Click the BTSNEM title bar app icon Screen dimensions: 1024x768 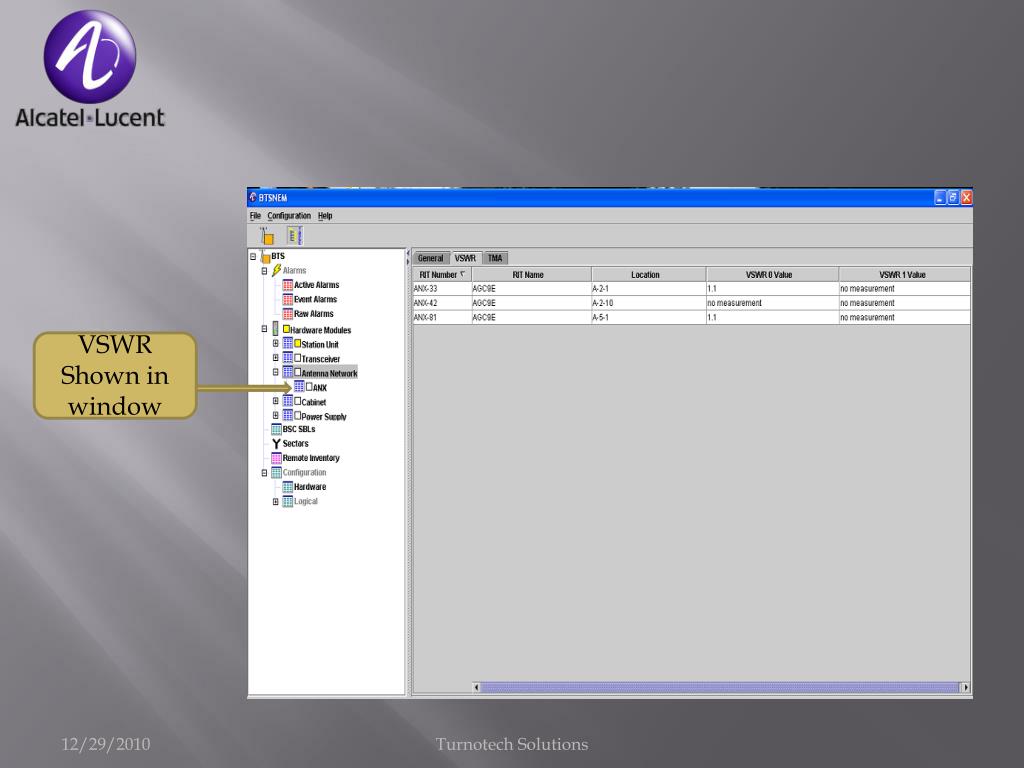coord(253,197)
